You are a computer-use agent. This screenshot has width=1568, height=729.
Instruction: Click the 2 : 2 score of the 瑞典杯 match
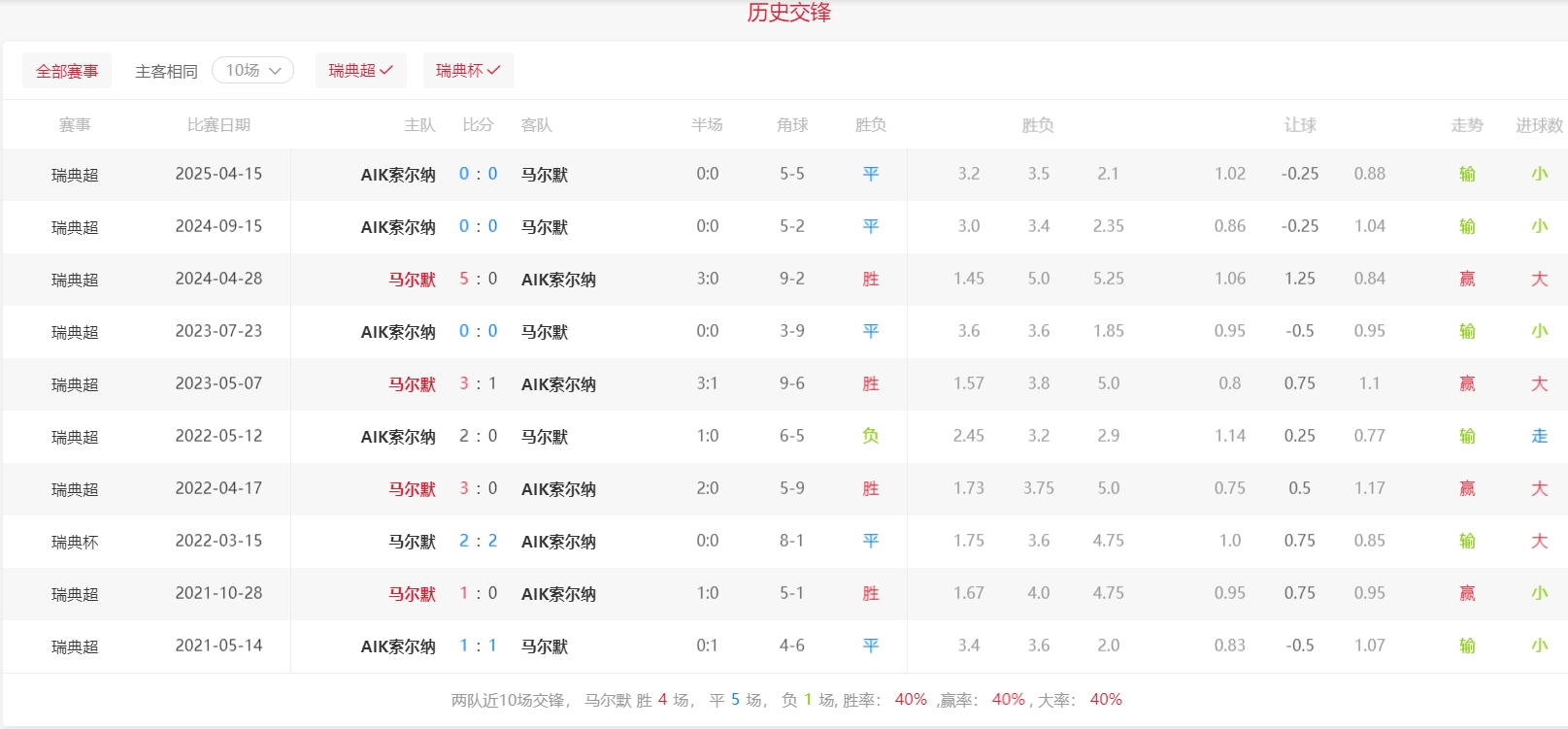[x=478, y=541]
